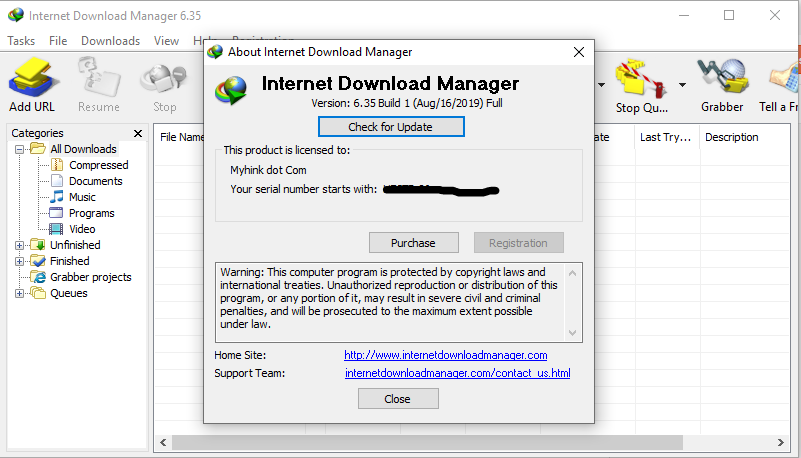The height and width of the screenshot is (458, 801).
Task: Click the download list horizontal scrollbar thumb
Action: (x=428, y=443)
